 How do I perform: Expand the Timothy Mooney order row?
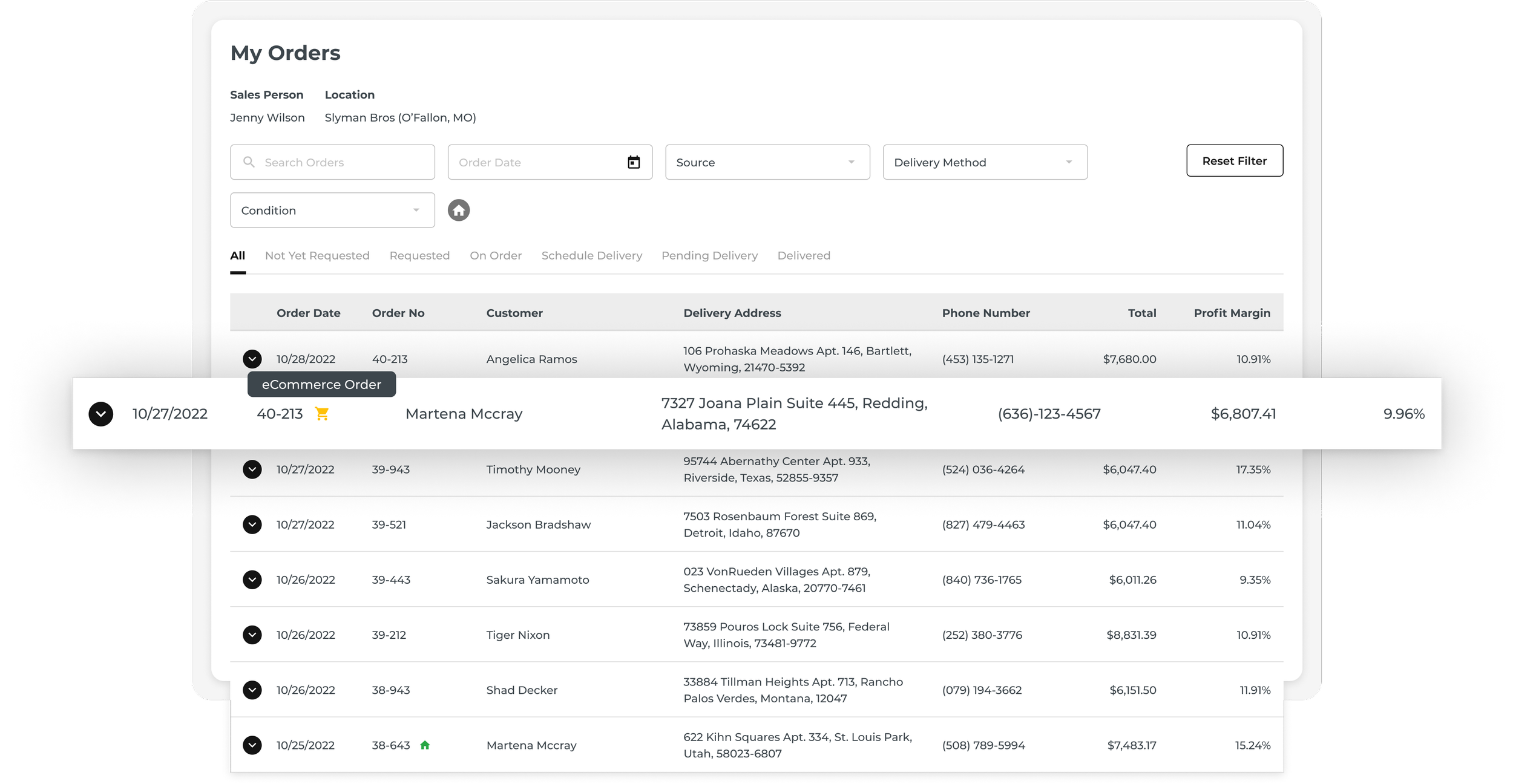252,469
